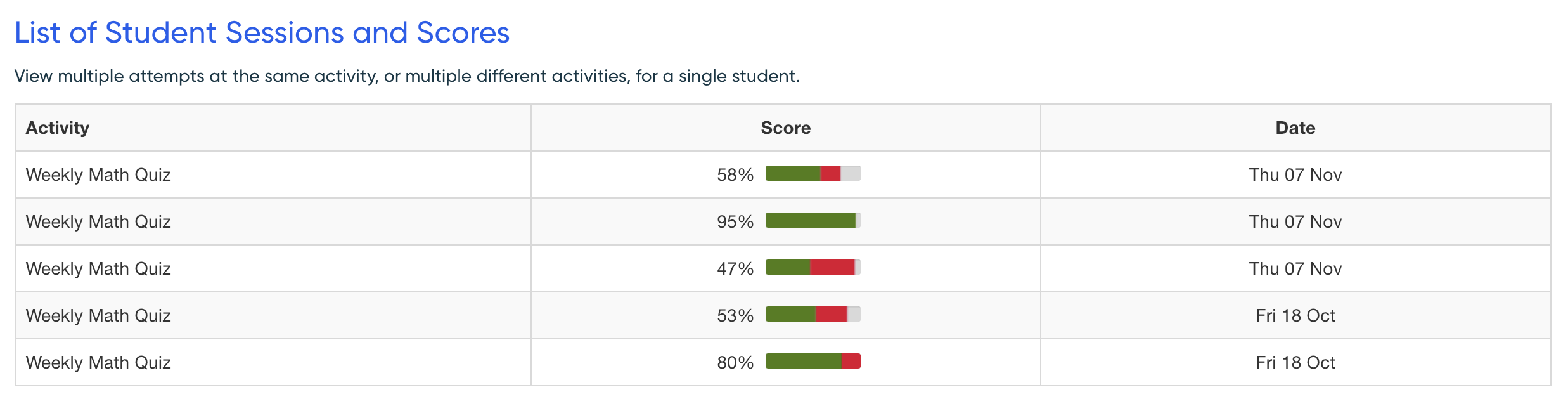Open the Weekly Math Quiz scored 80%
Viewport: 1568px width, 406px height.
point(98,363)
